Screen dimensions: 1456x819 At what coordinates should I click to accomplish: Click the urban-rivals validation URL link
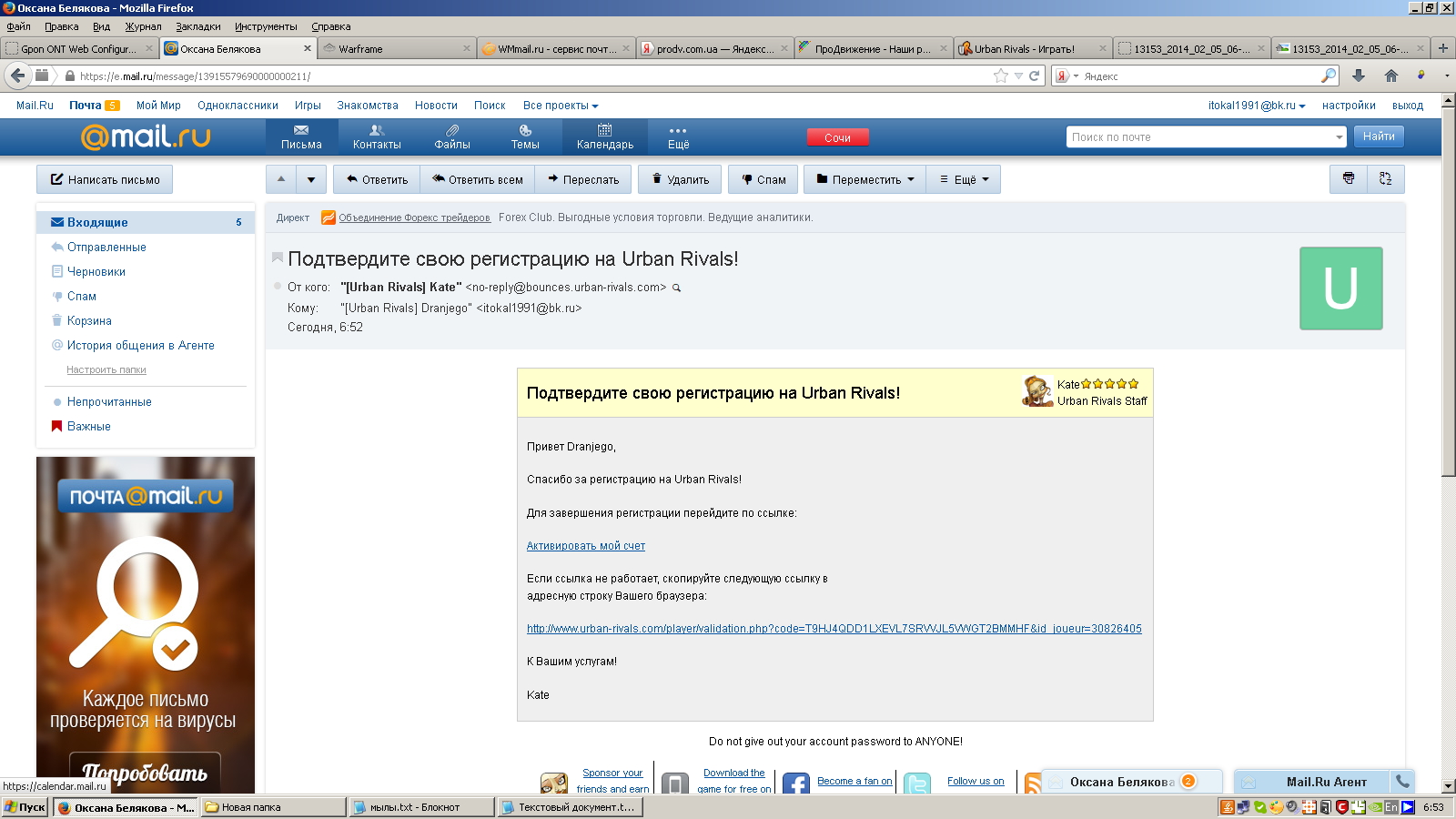(834, 629)
